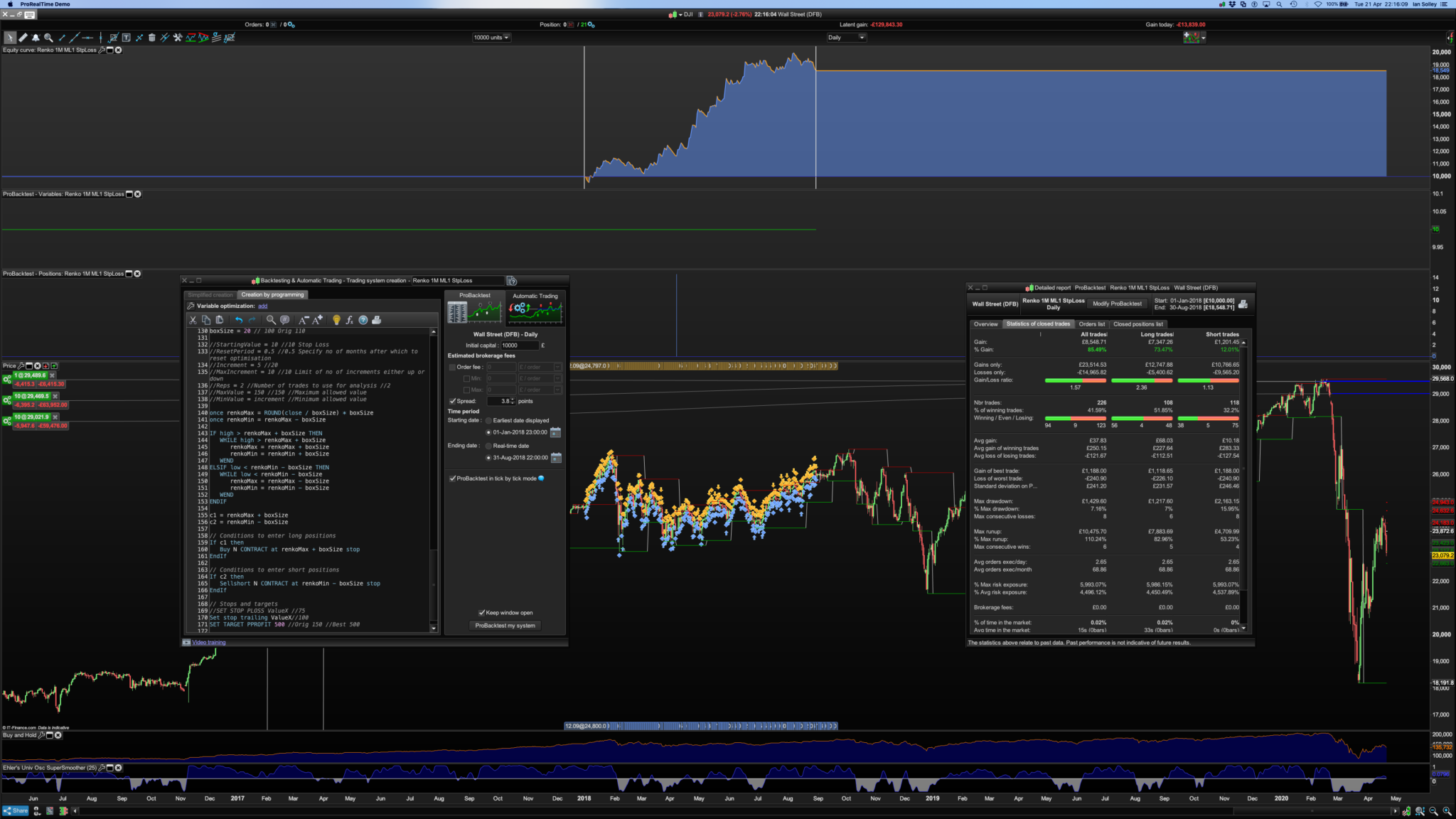The height and width of the screenshot is (819, 1456).
Task: Click the Initial capital input field
Action: [x=519, y=346]
